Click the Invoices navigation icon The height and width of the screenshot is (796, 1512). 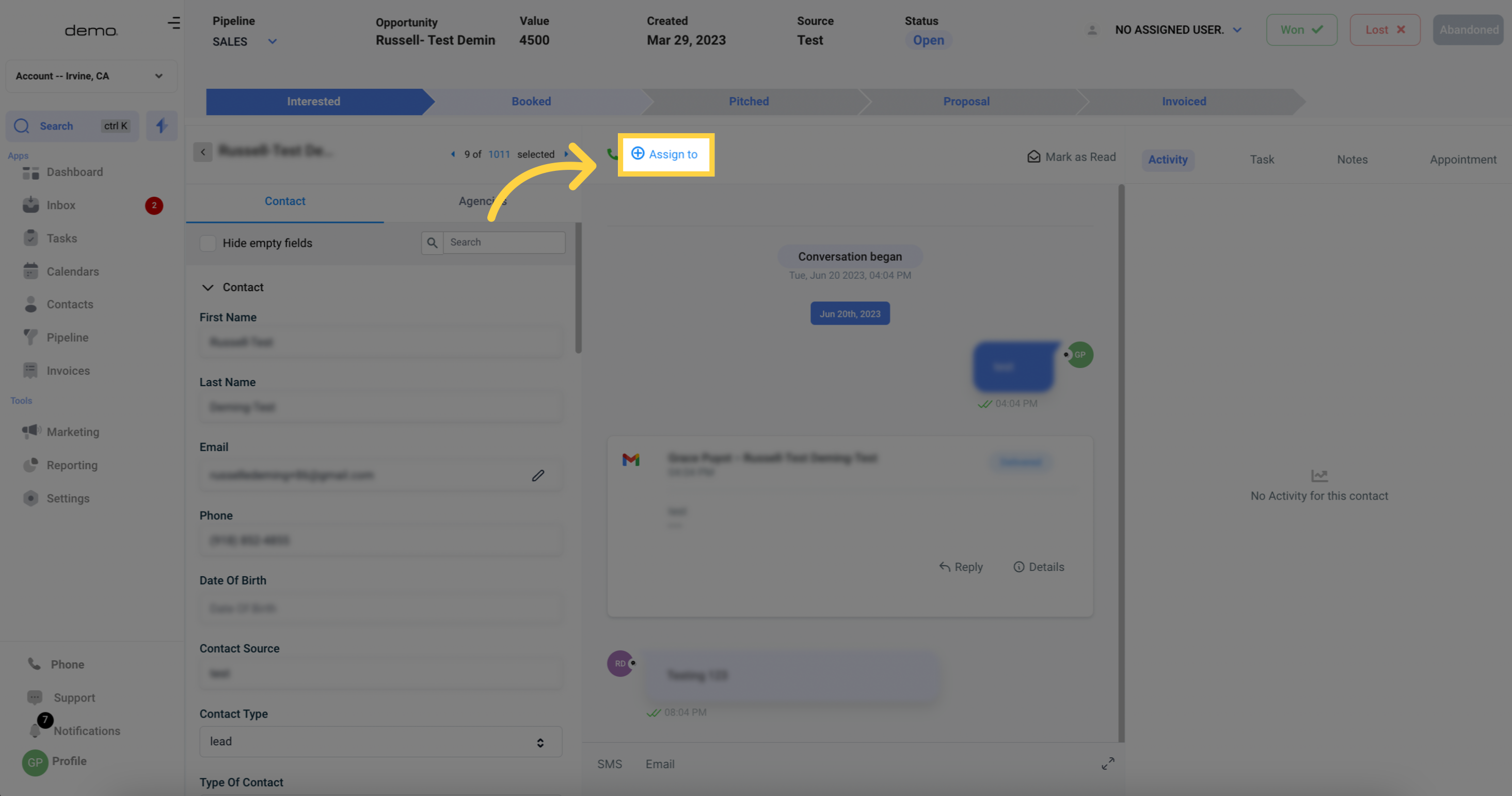(x=31, y=371)
